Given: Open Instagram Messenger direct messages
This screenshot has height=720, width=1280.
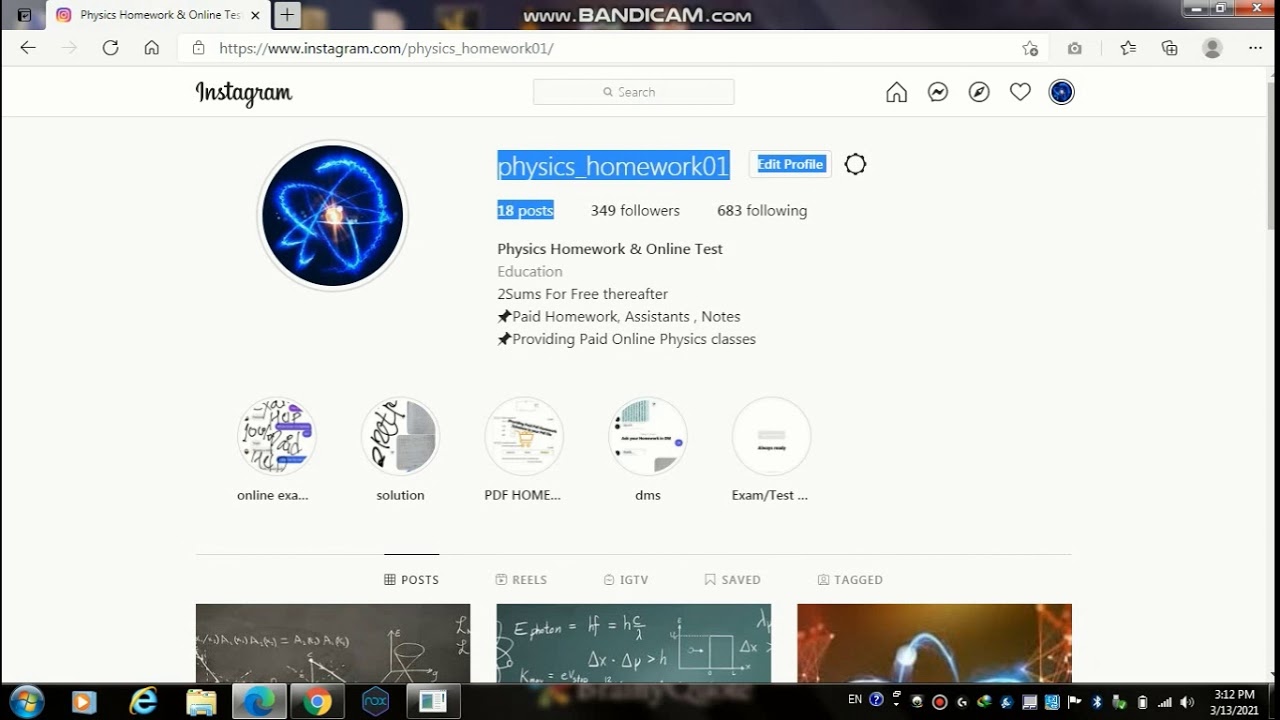Looking at the screenshot, I should click(x=938, y=92).
